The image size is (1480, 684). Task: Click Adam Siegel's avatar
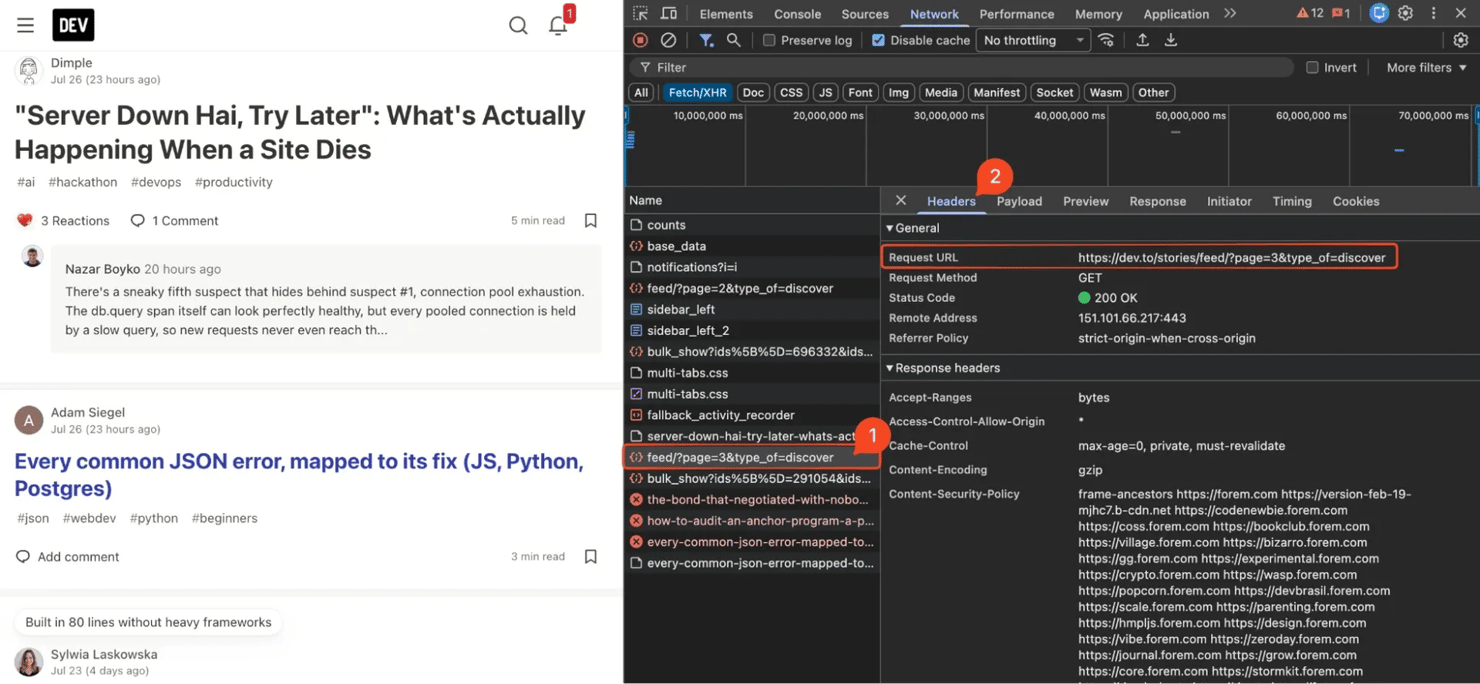[x=28, y=420]
